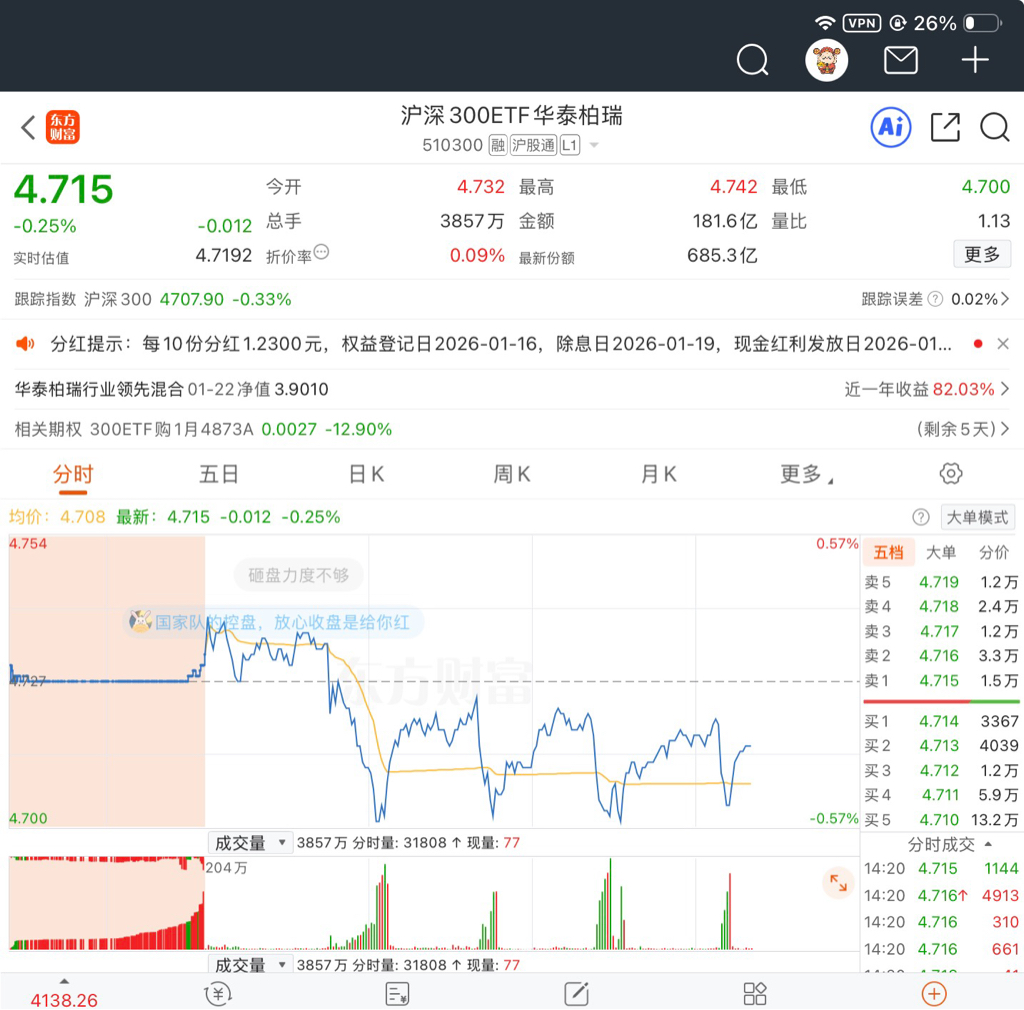This screenshot has width=1024, height=1010.
Task: Open 300ETF购1月4873A option link
Action: pos(203,429)
